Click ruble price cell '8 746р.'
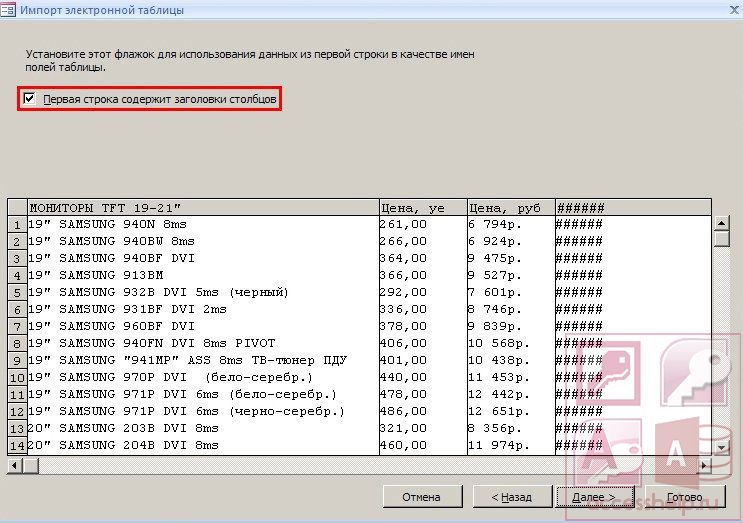The image size is (743, 523). (511, 310)
